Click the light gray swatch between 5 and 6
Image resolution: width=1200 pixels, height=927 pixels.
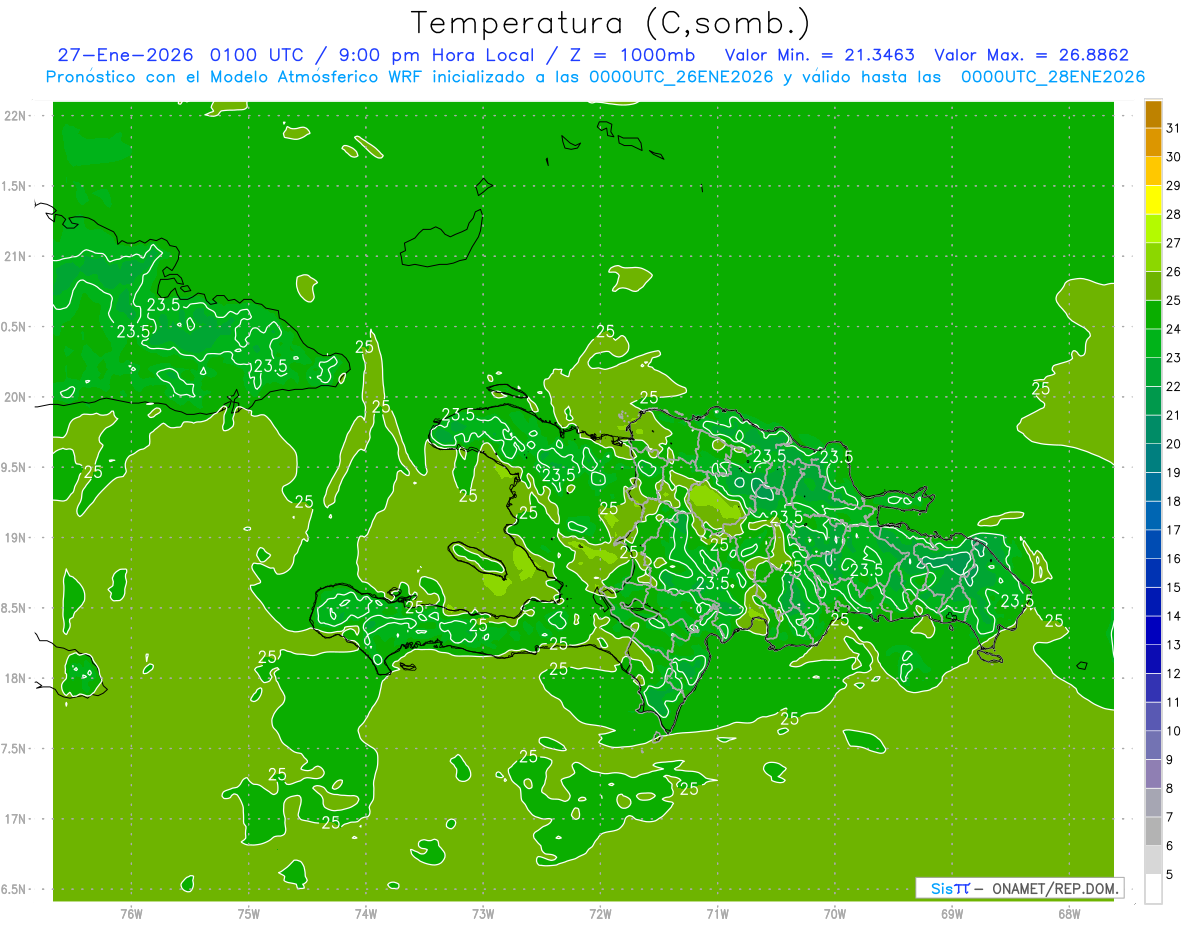pyautogui.click(x=1153, y=860)
